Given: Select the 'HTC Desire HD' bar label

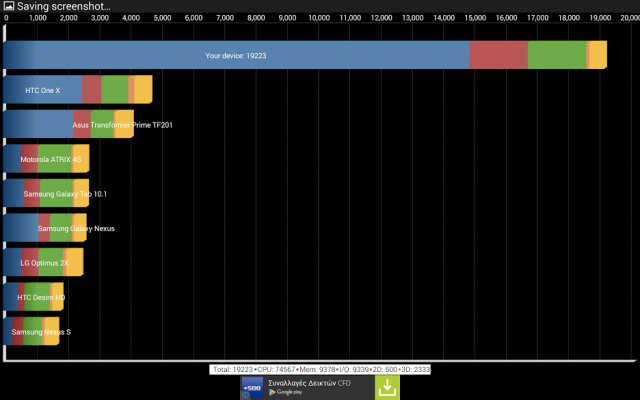Looking at the screenshot, I should click(x=41, y=298).
